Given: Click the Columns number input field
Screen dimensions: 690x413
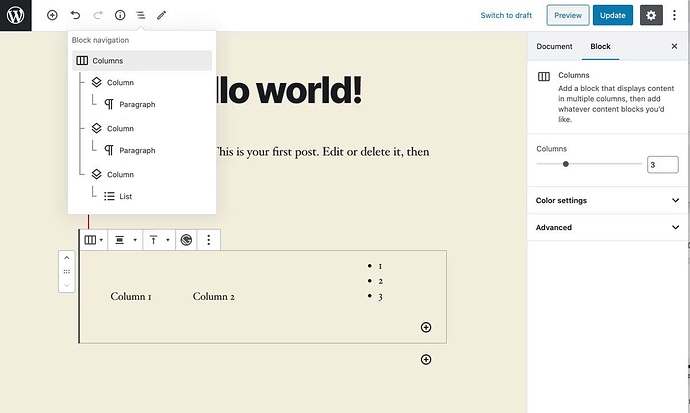Looking at the screenshot, I should (x=662, y=164).
